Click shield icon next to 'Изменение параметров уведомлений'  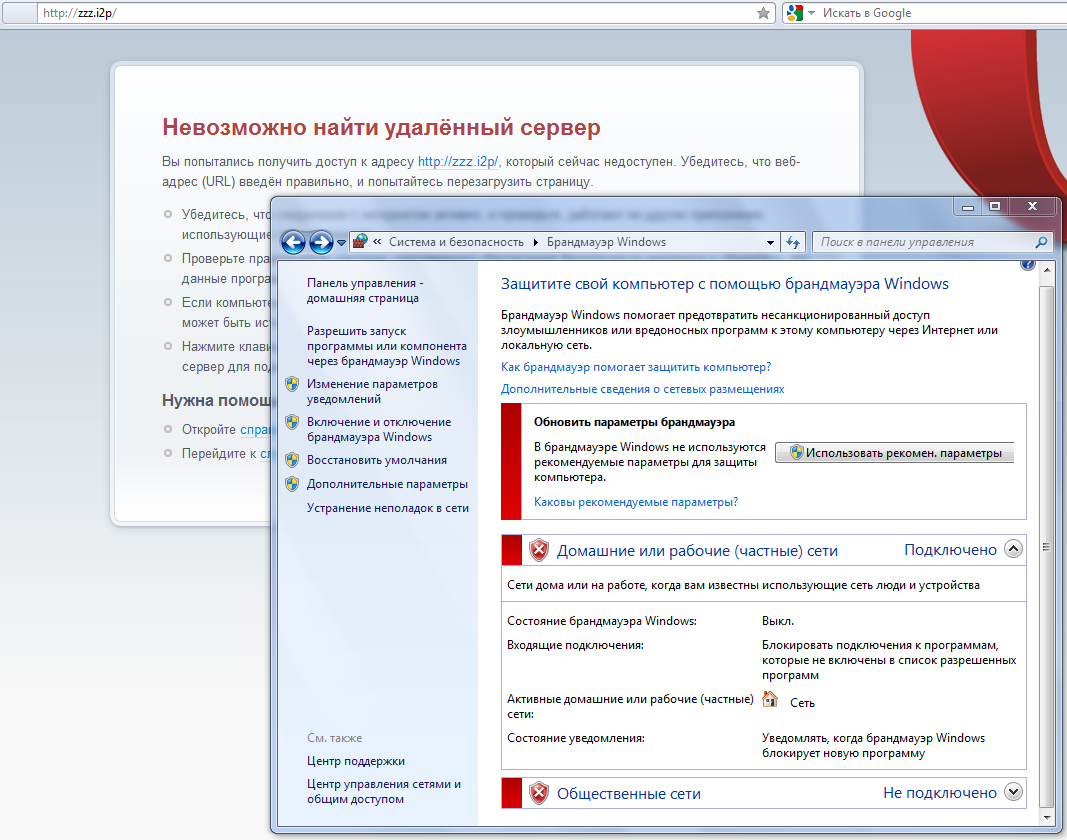coord(292,384)
